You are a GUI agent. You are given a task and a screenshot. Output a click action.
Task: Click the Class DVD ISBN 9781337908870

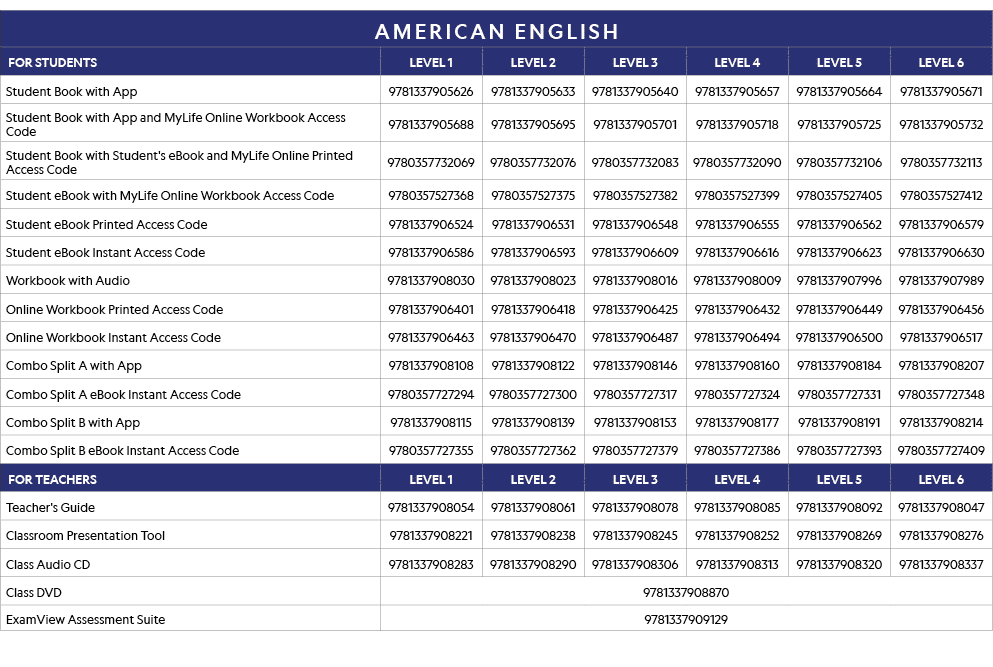coord(686,593)
